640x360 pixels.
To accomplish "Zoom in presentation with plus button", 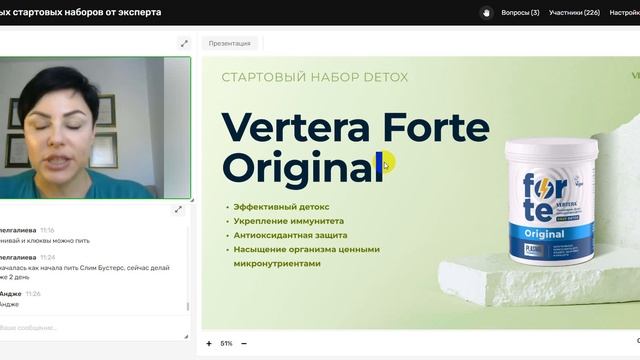I will pyautogui.click(x=209, y=344).
